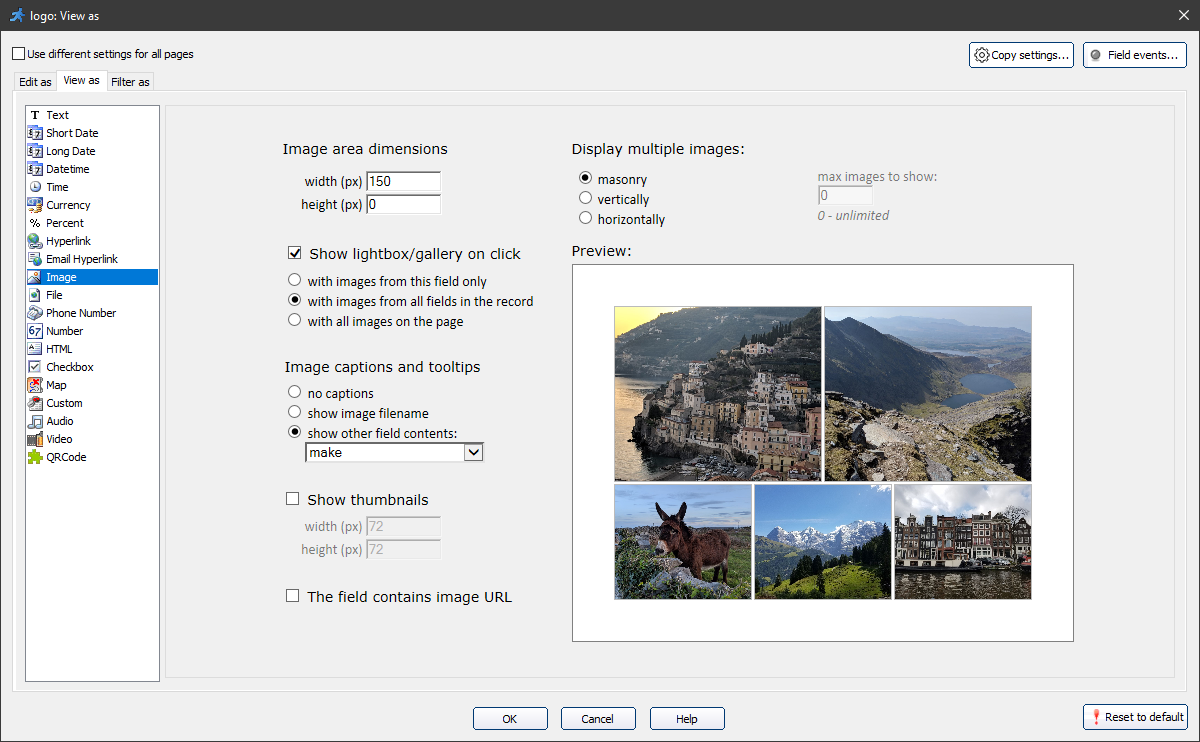Viewport: 1200px width, 742px height.
Task: Click the Copy settings button
Action: (1022, 55)
